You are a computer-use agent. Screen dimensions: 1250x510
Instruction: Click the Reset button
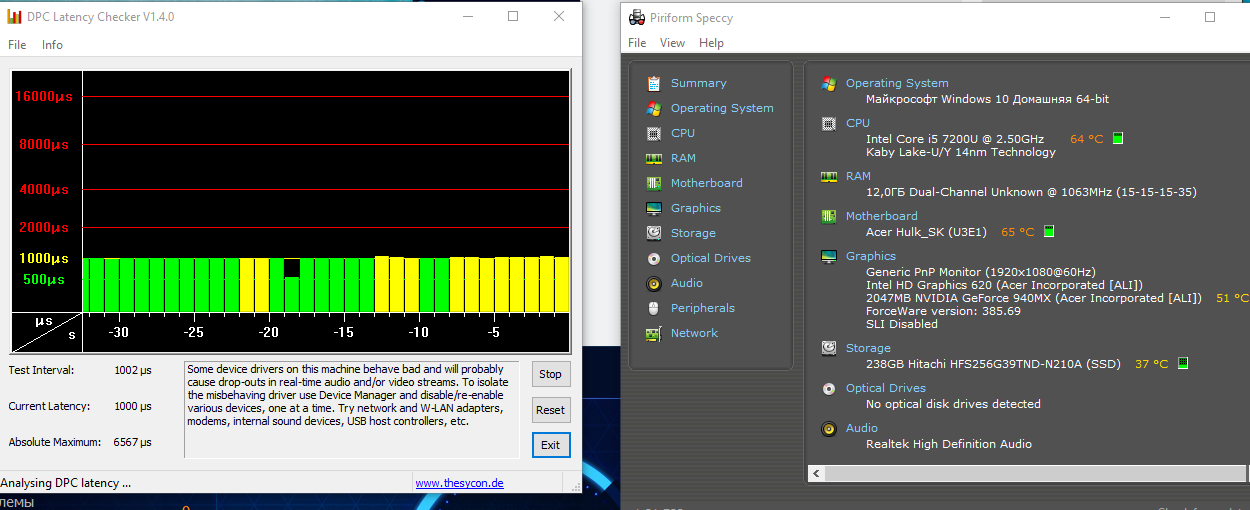[550, 410]
